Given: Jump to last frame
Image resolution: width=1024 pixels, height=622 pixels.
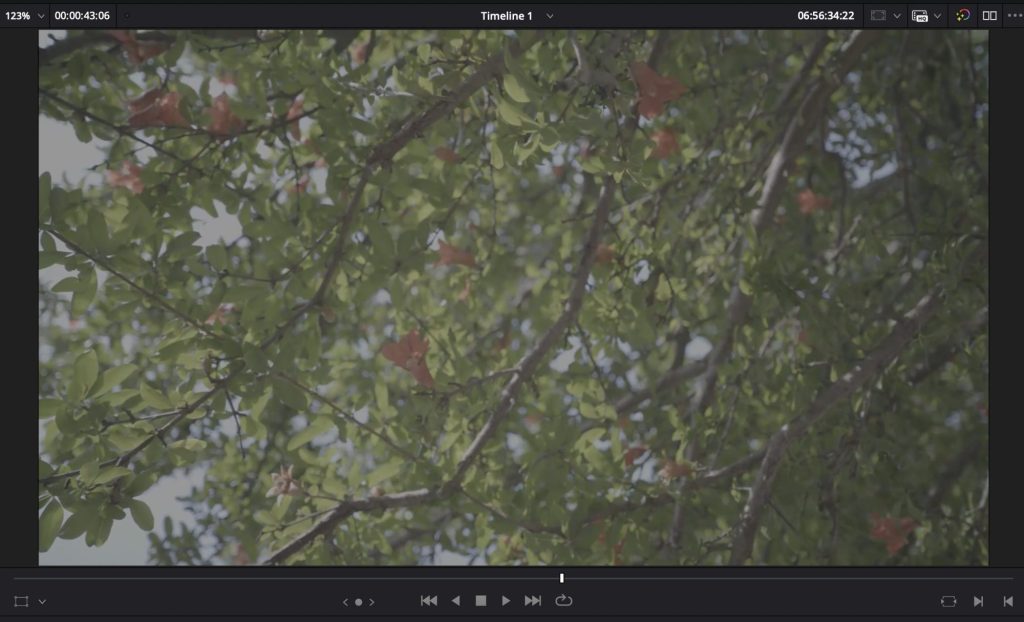Looking at the screenshot, I should click(x=533, y=600).
